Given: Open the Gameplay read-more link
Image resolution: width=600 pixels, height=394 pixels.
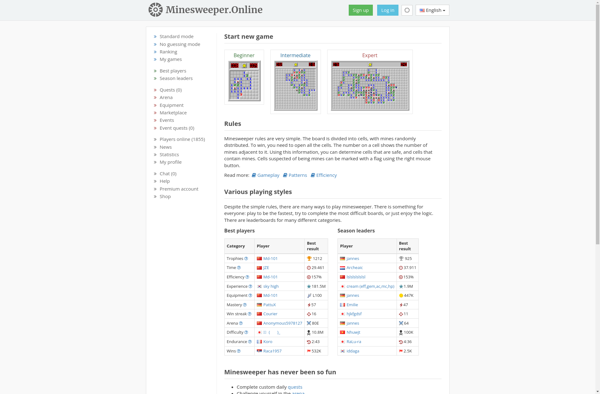Looking at the screenshot, I should 268,175.
